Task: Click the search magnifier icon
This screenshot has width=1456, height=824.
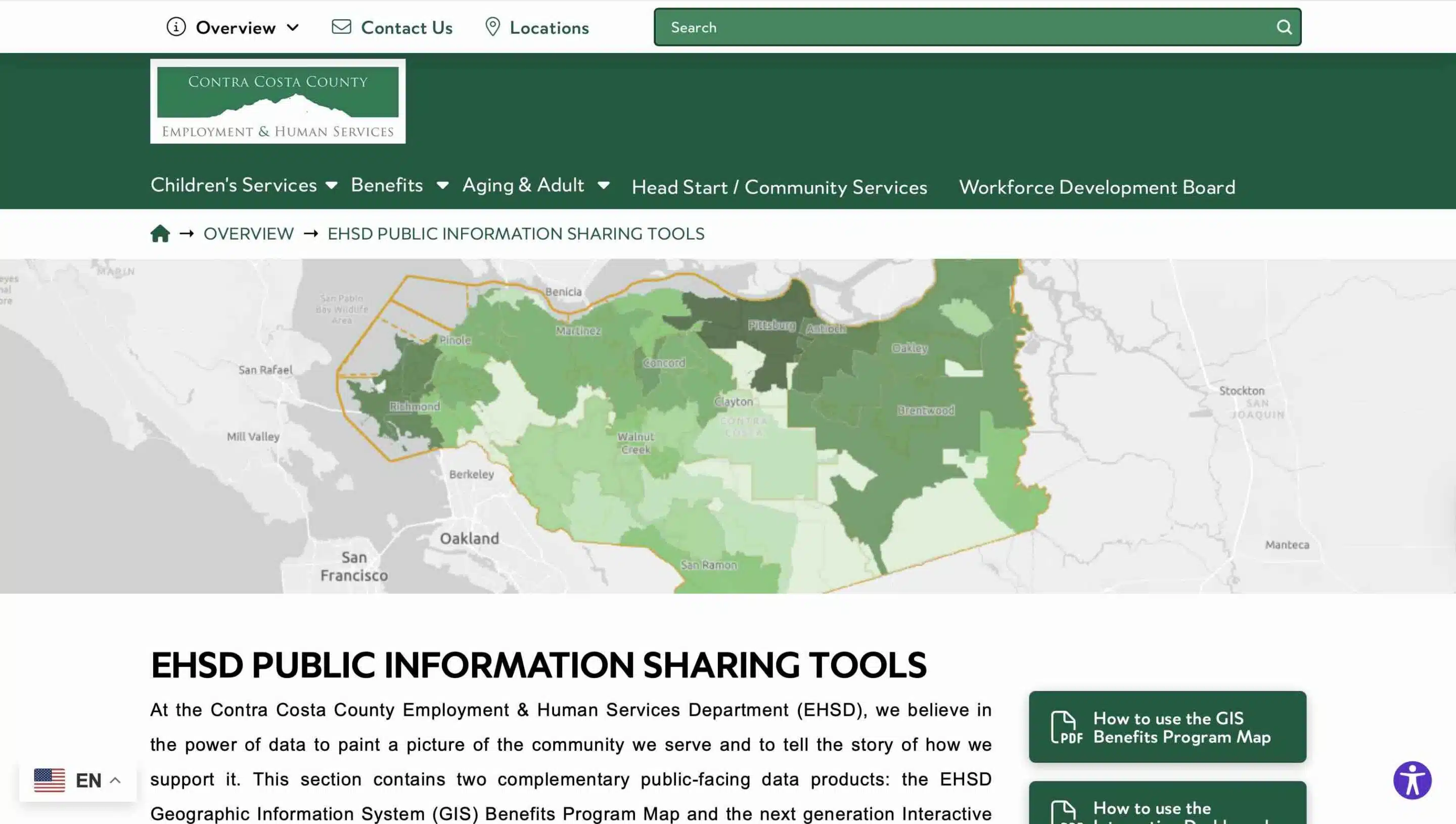Action: coord(1284,27)
